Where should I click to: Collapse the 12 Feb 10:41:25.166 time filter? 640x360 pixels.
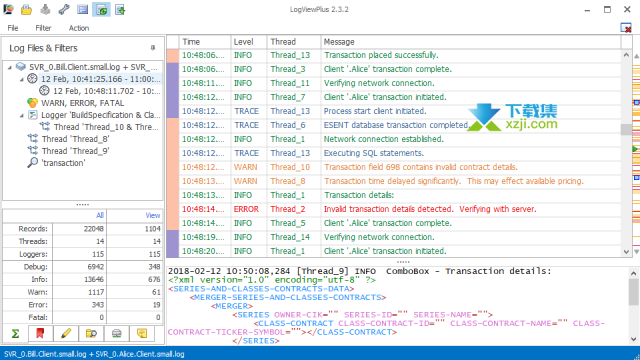pos(22,79)
